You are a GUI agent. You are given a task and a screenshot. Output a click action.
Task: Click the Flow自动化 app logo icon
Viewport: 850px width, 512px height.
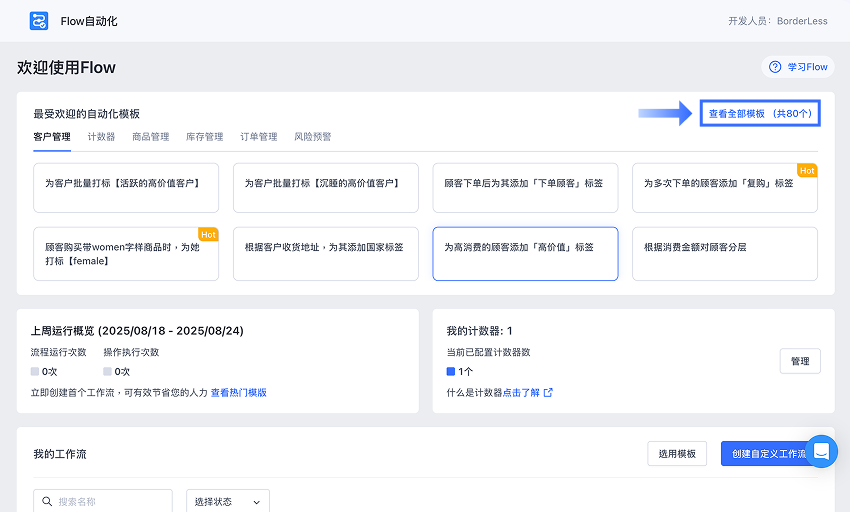tap(39, 21)
